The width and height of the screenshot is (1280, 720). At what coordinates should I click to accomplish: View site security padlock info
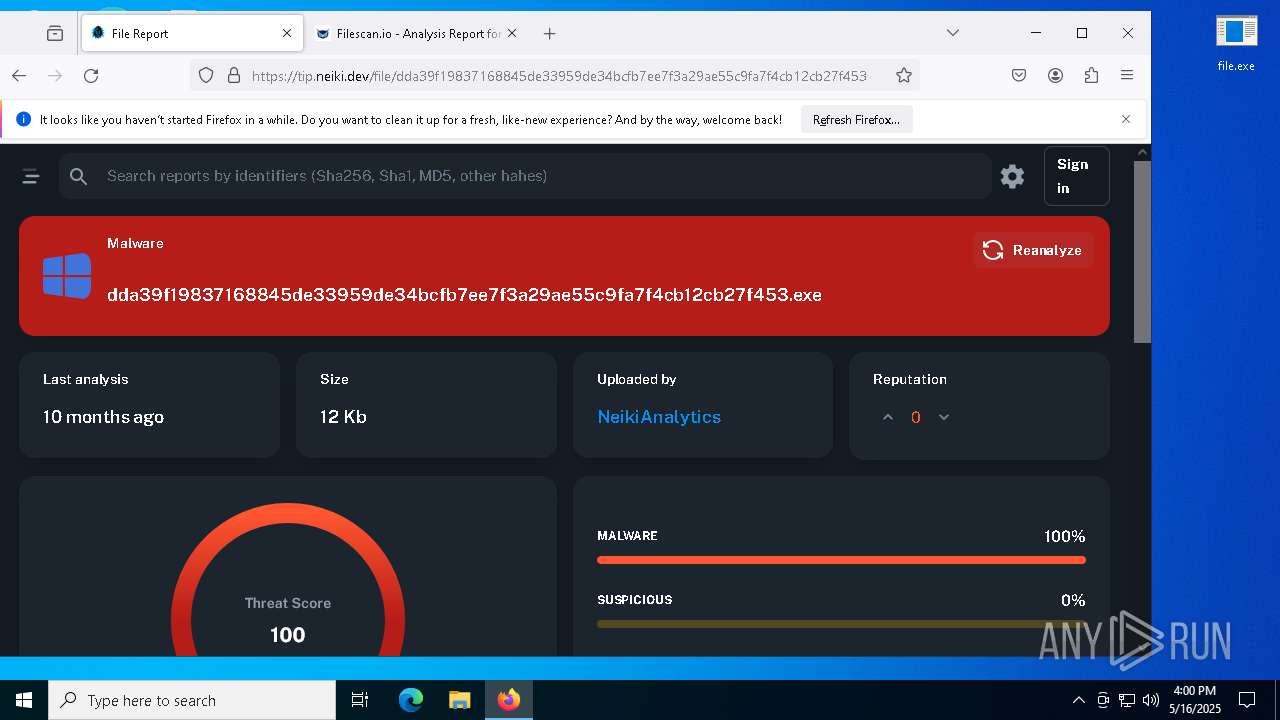click(234, 75)
